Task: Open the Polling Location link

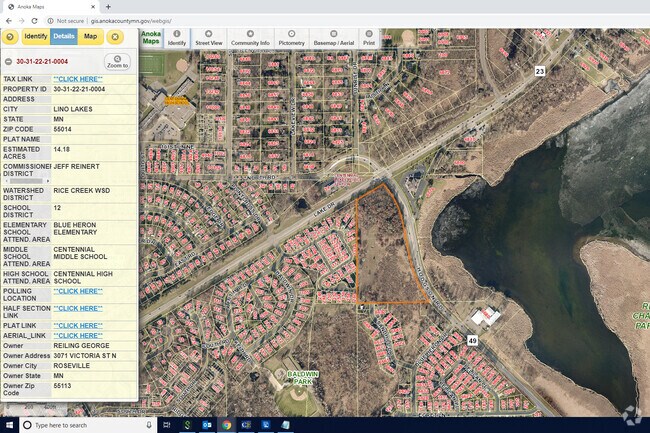Action: (x=78, y=291)
